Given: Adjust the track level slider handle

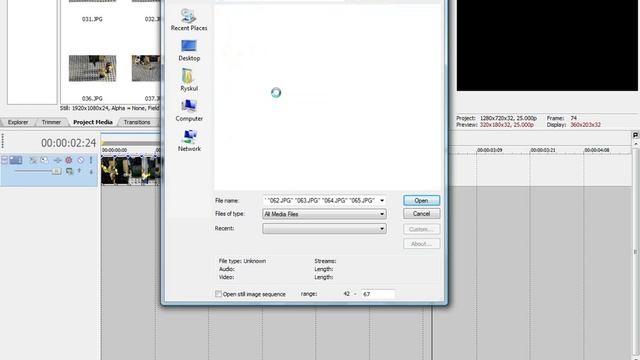Looking at the screenshot, I should 56,171.
